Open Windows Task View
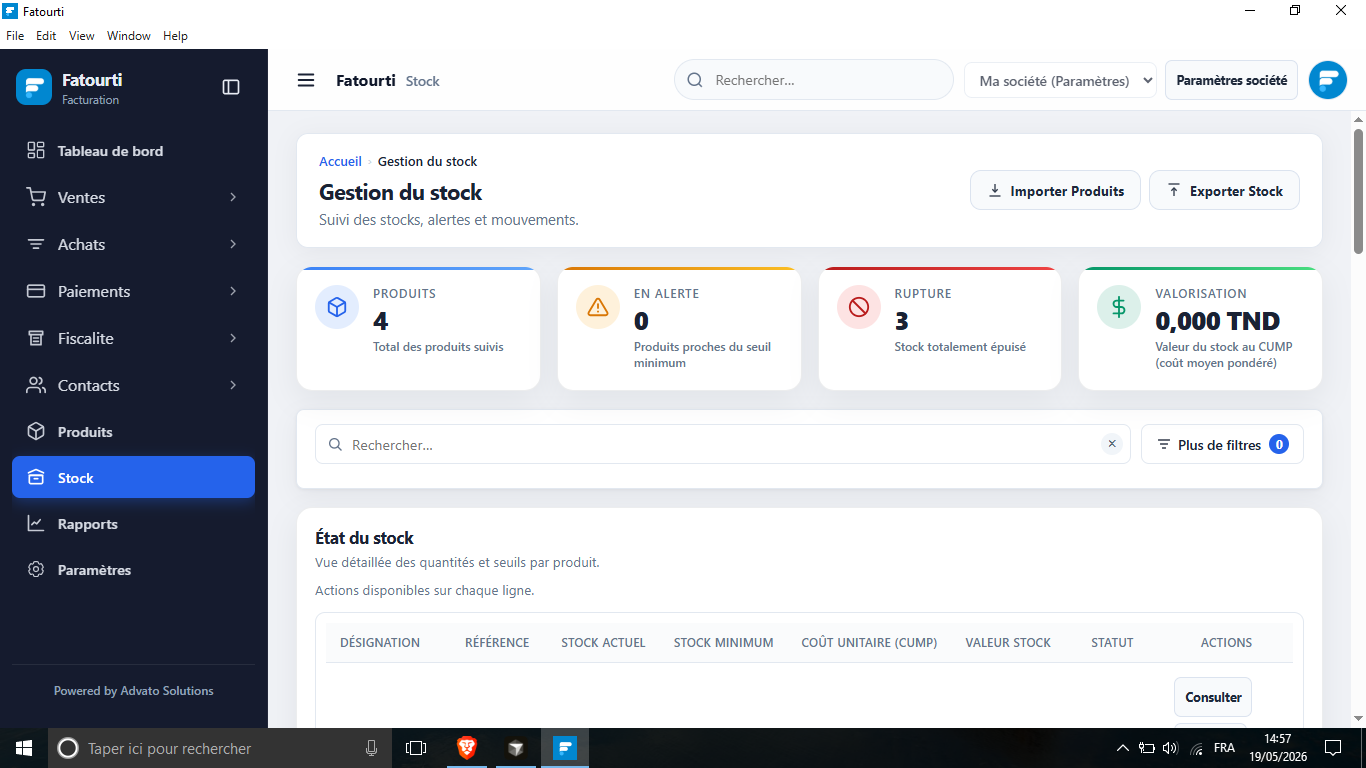The image size is (1366, 768). click(x=416, y=747)
